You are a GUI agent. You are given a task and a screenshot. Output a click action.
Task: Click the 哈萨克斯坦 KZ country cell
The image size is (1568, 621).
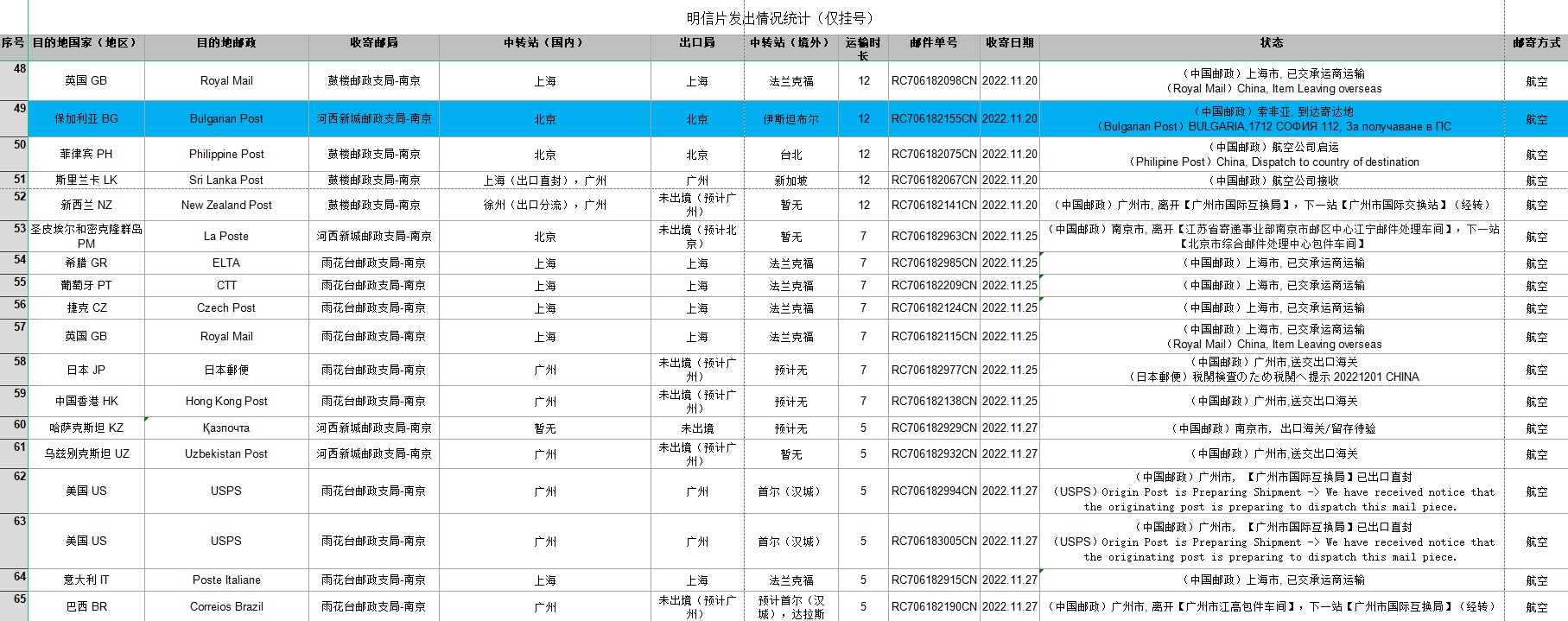tap(86, 428)
